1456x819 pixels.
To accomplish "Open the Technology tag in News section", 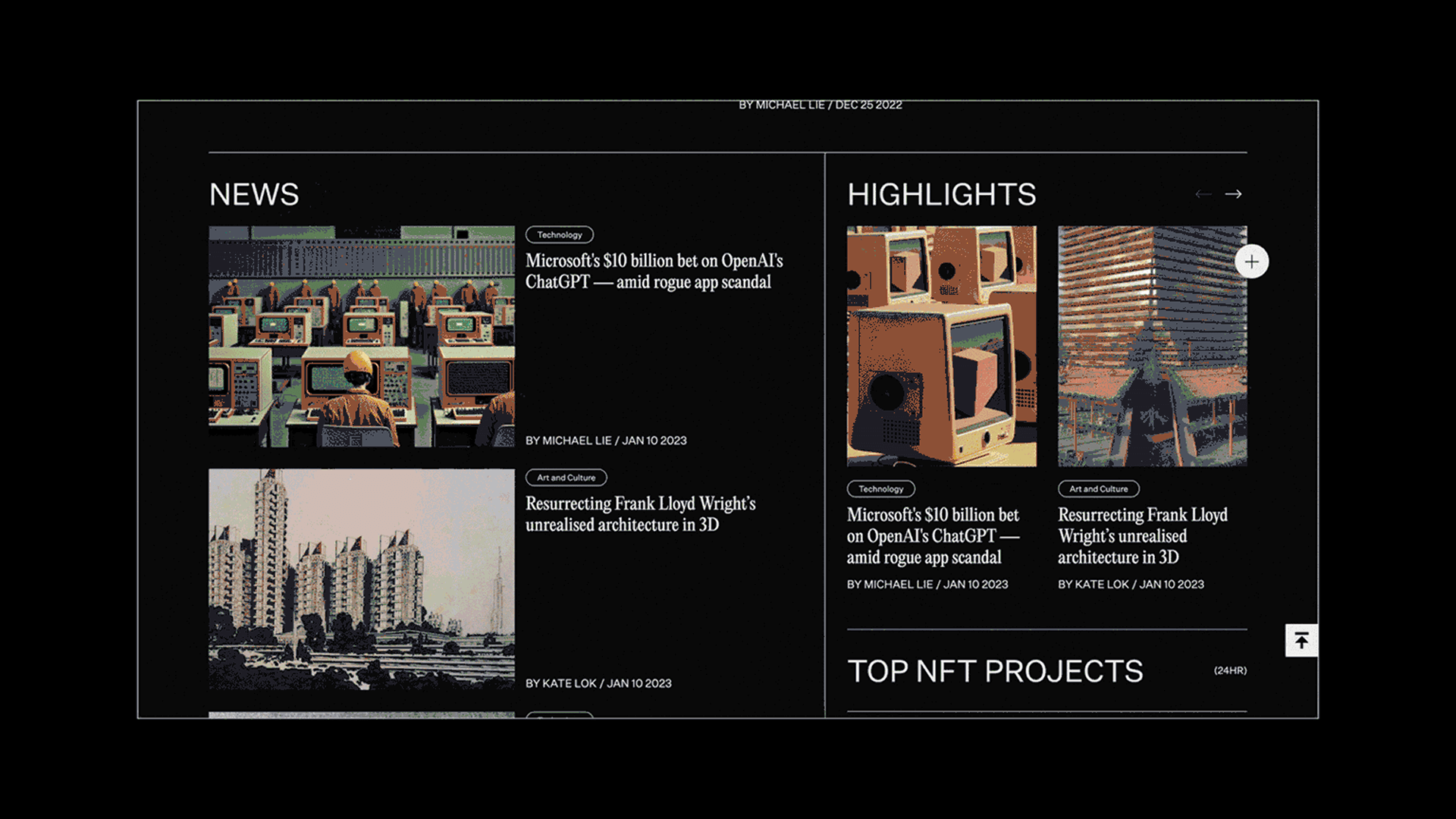I will click(x=560, y=235).
